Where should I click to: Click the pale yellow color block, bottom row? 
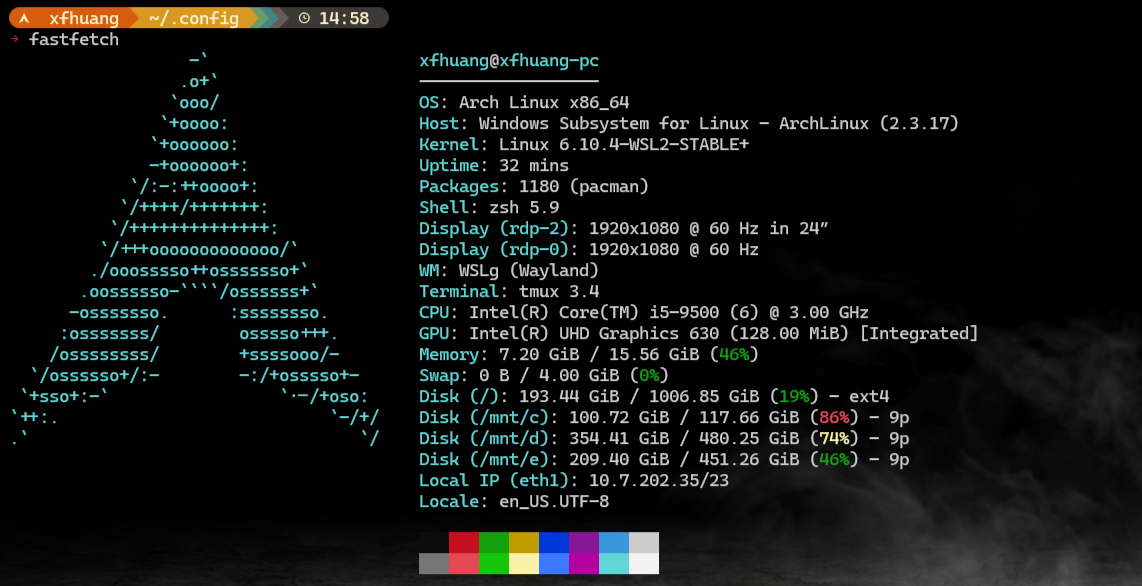524,563
